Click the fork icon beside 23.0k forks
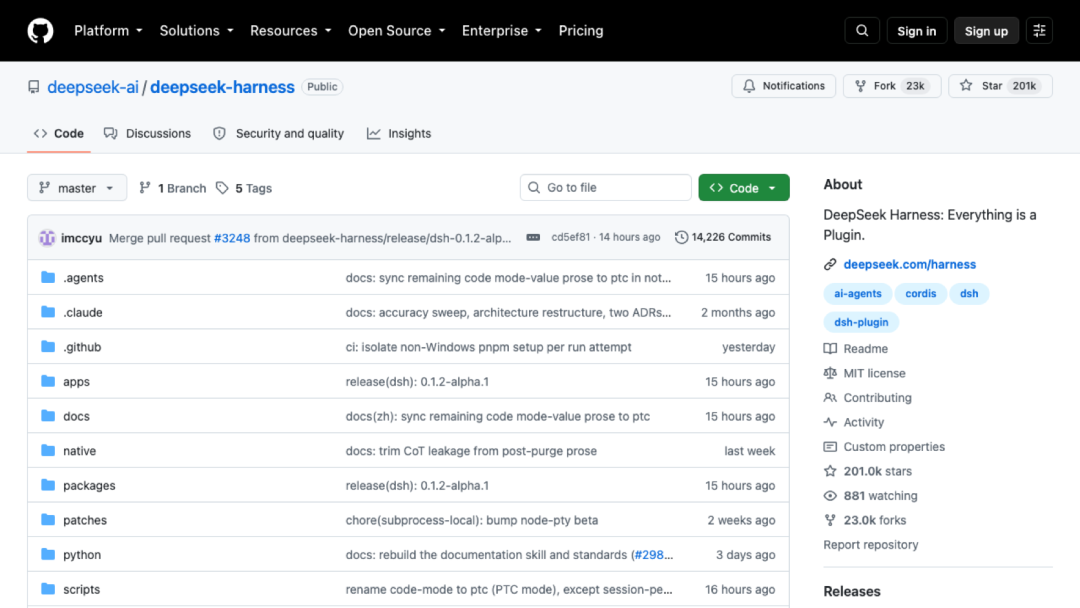The height and width of the screenshot is (608, 1080). 830,521
